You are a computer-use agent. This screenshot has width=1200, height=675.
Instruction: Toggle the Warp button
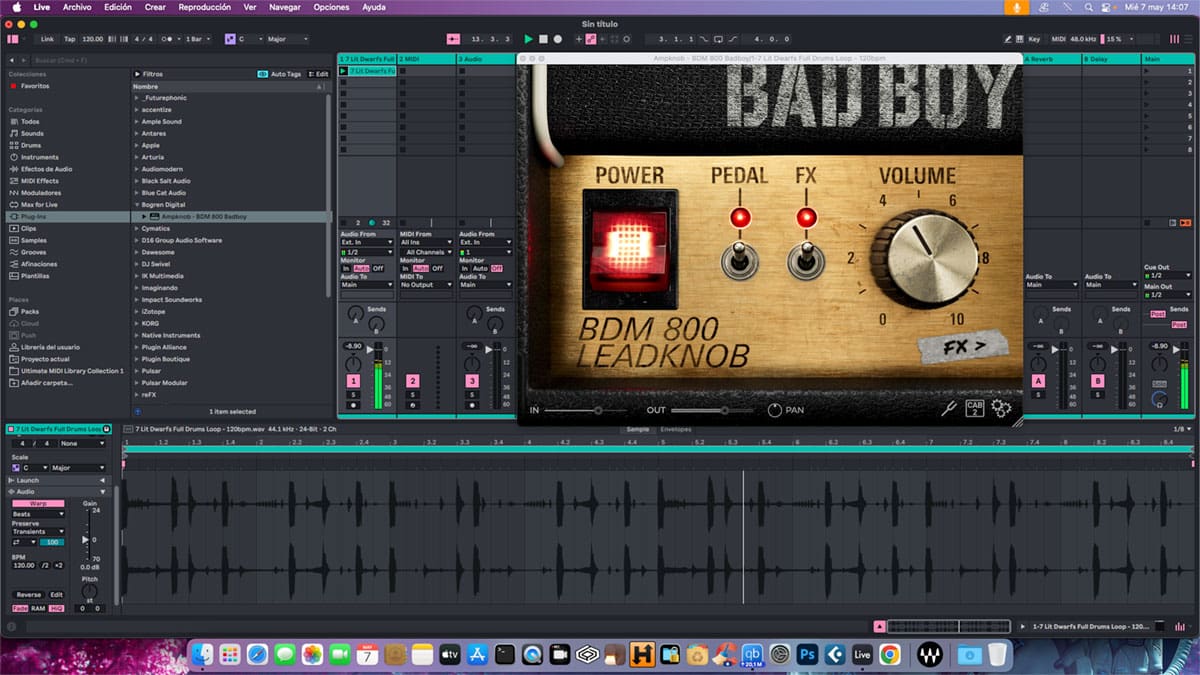click(x=38, y=503)
